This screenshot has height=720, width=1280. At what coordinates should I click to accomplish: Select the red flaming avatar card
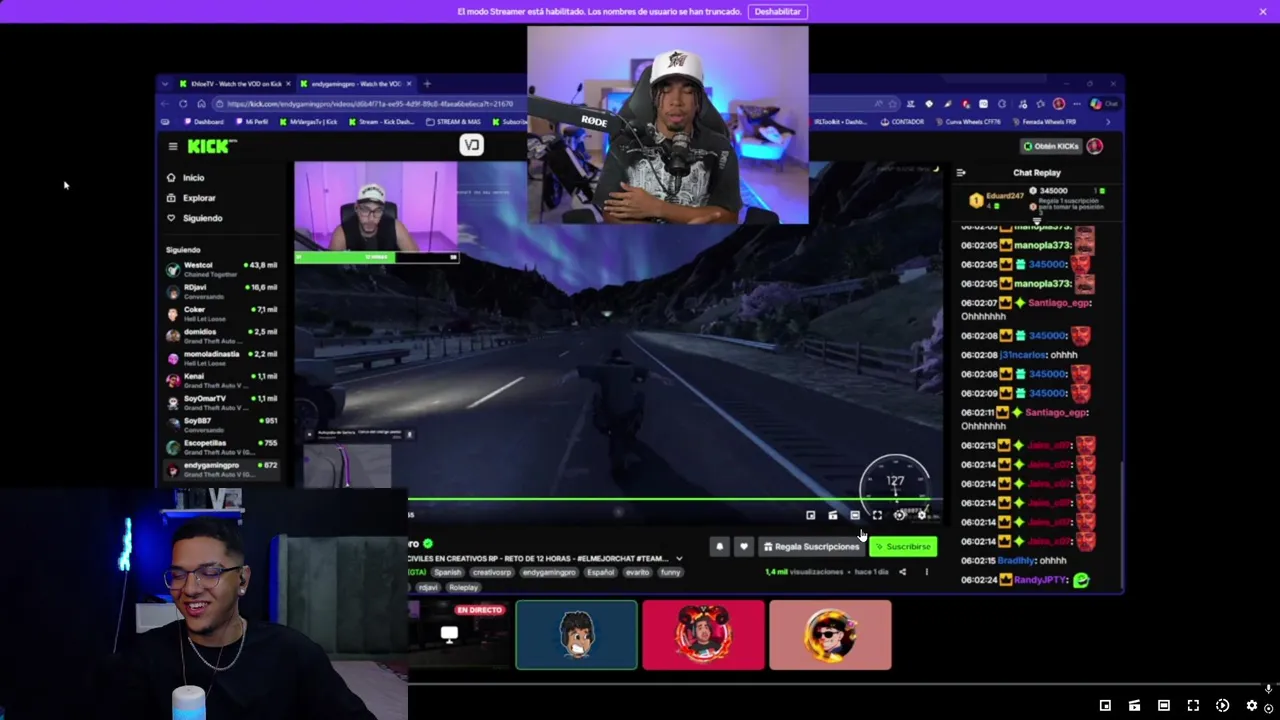(x=703, y=635)
